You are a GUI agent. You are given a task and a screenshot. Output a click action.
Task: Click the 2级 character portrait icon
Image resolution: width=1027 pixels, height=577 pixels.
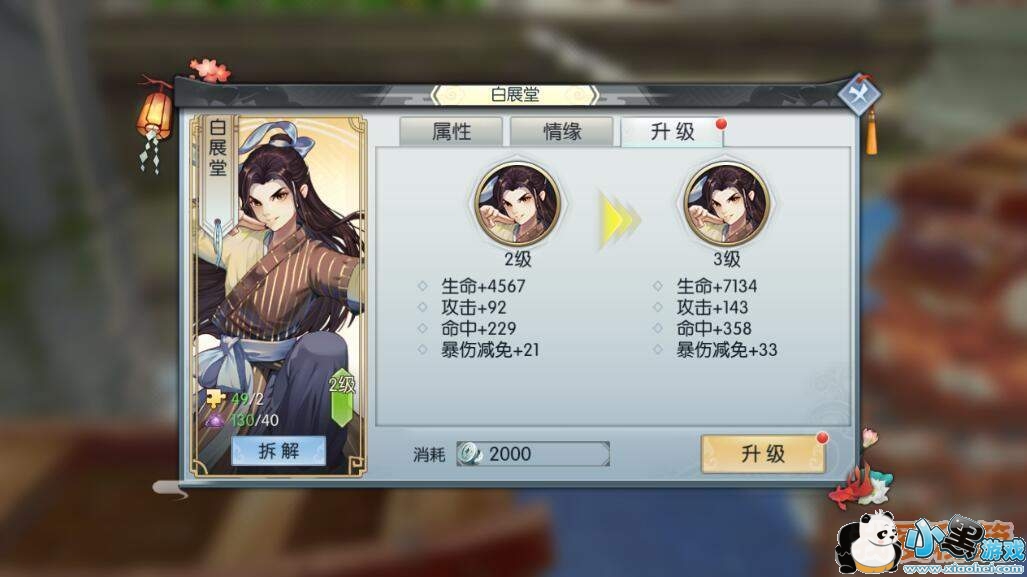coord(517,204)
